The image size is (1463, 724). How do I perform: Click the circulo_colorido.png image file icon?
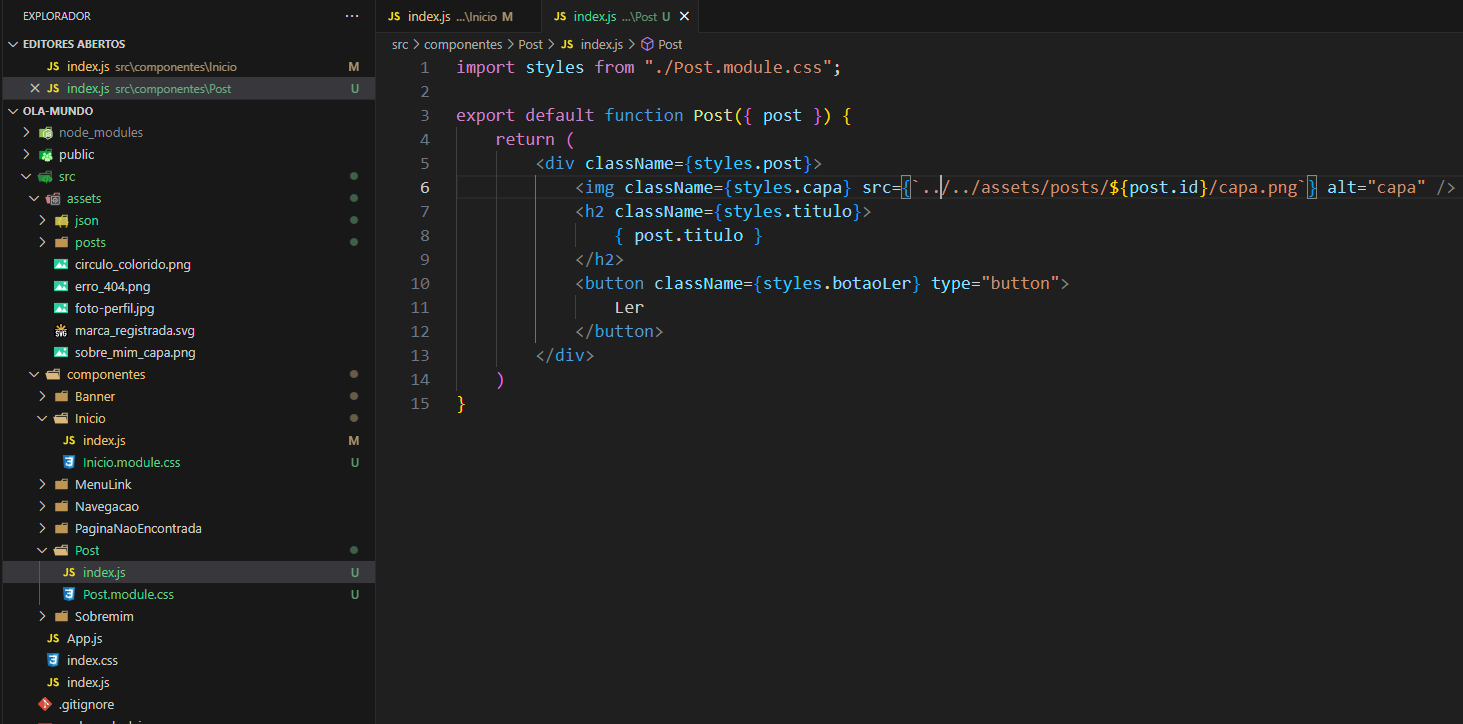pos(60,264)
